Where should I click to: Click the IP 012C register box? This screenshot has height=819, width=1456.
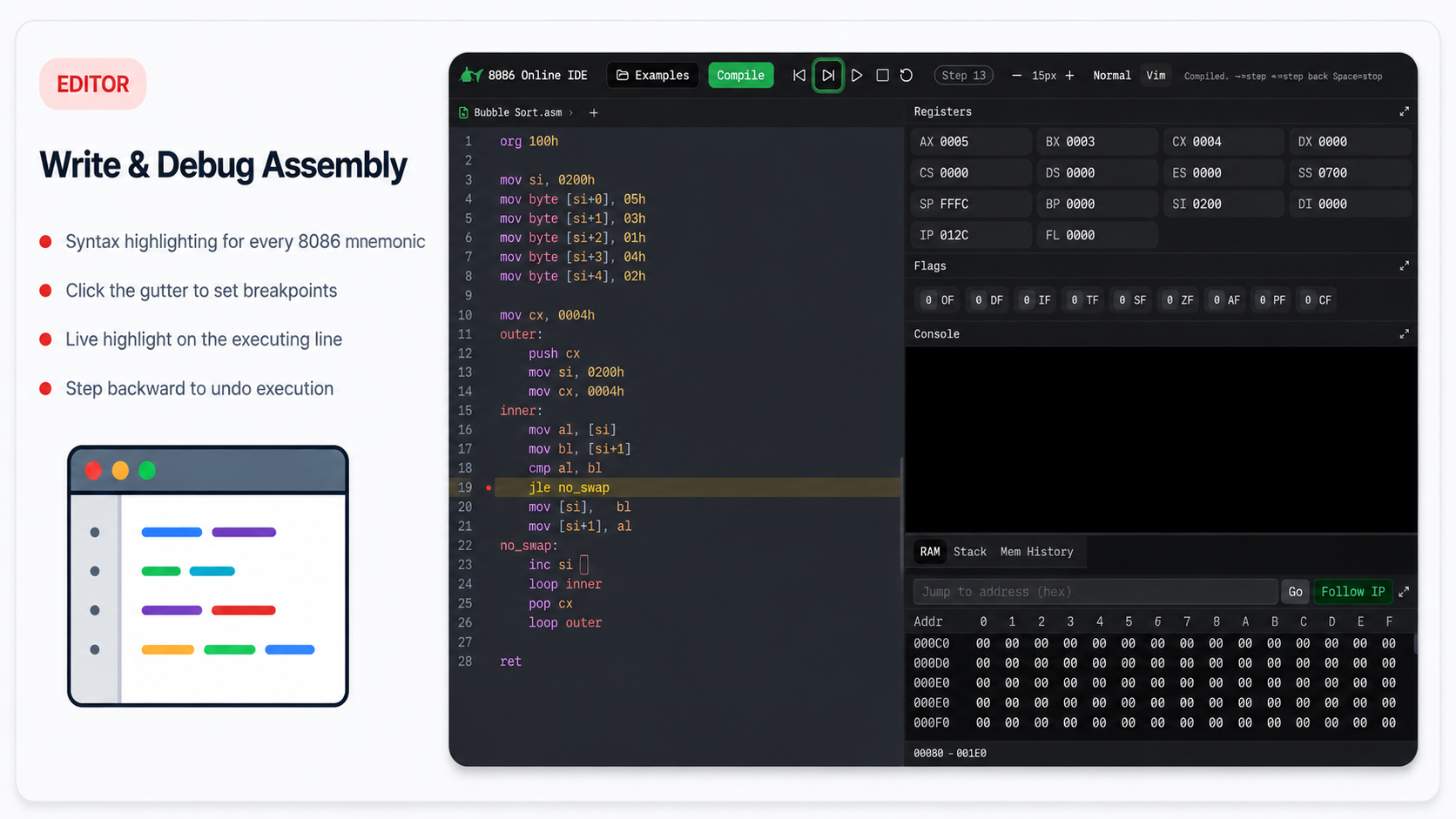[x=970, y=235]
